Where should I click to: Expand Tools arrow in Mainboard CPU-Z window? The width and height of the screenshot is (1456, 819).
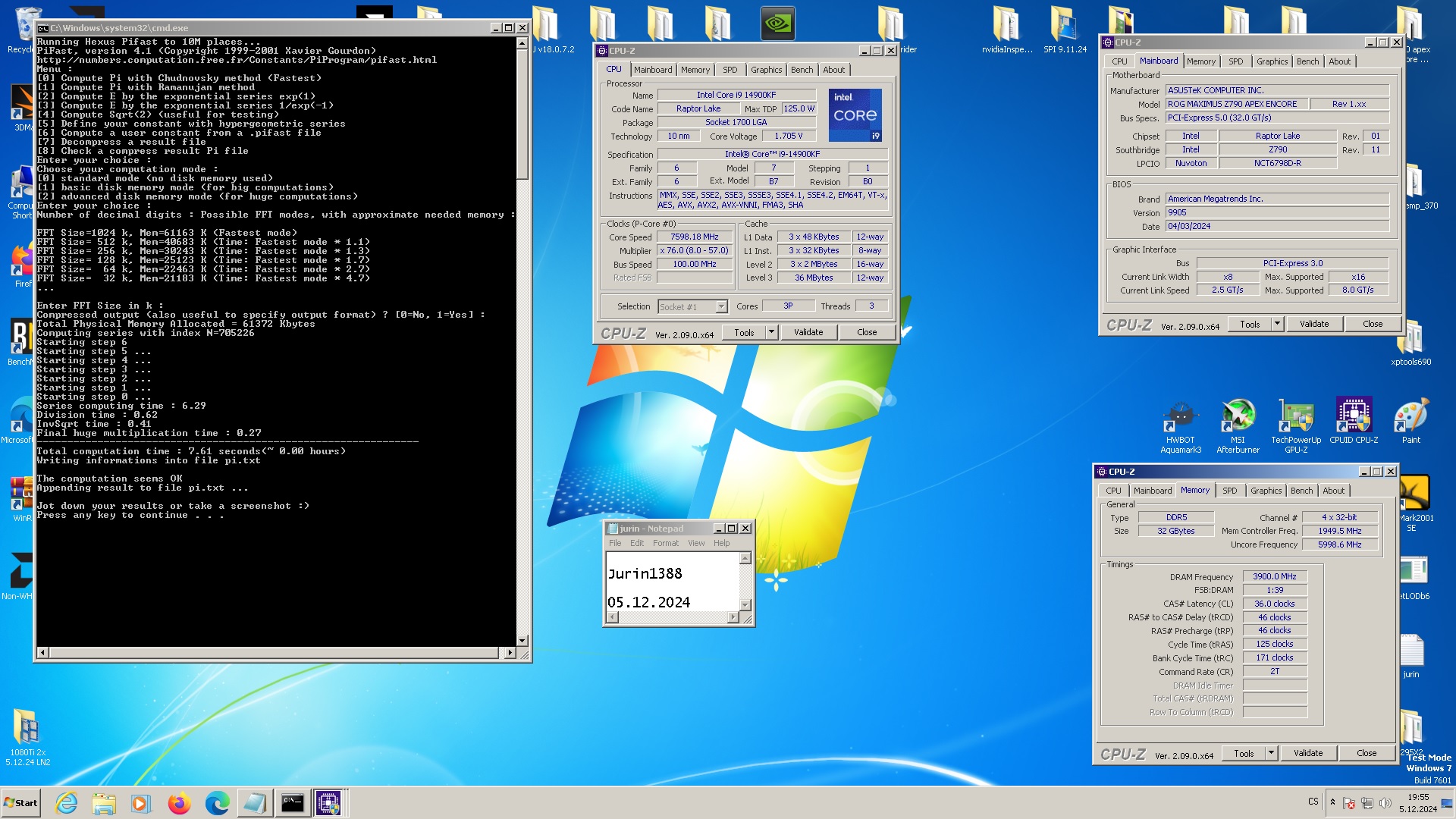tap(1277, 324)
